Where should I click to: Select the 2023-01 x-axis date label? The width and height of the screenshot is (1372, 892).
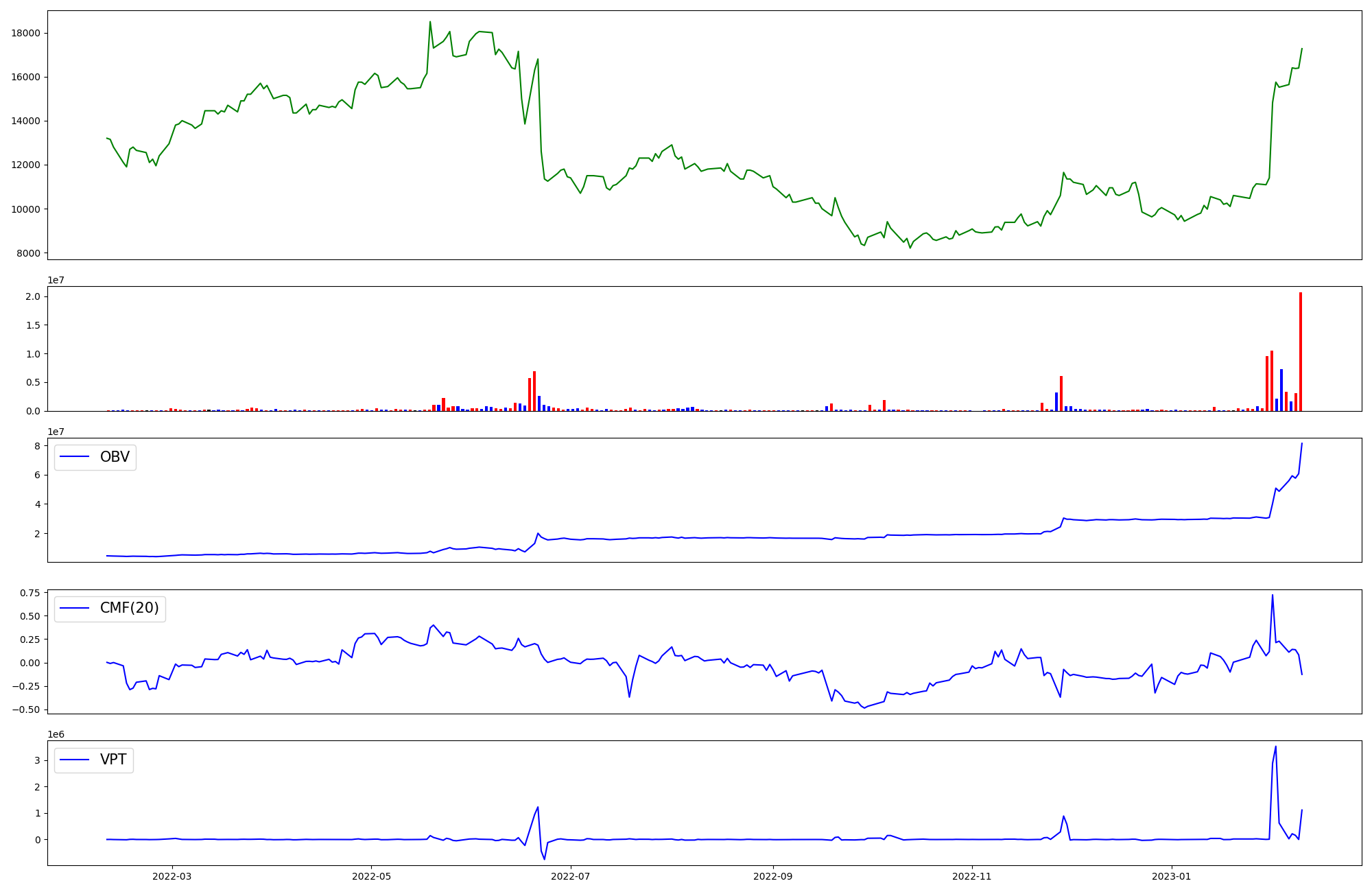tap(1171, 876)
